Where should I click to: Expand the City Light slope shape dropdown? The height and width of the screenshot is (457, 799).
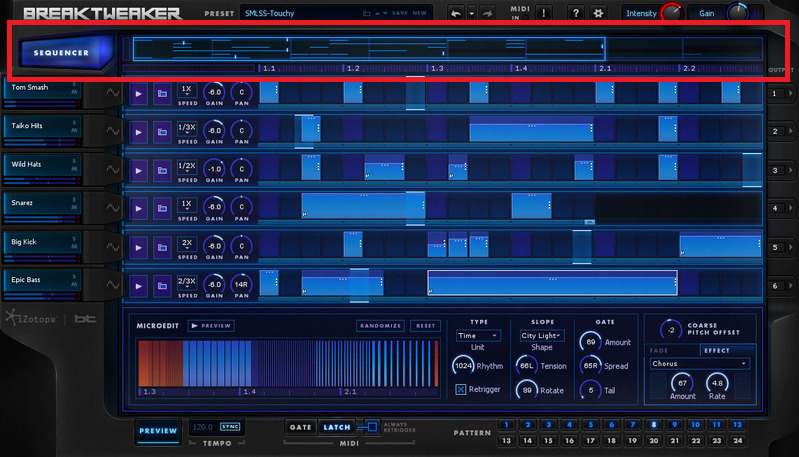[x=542, y=336]
